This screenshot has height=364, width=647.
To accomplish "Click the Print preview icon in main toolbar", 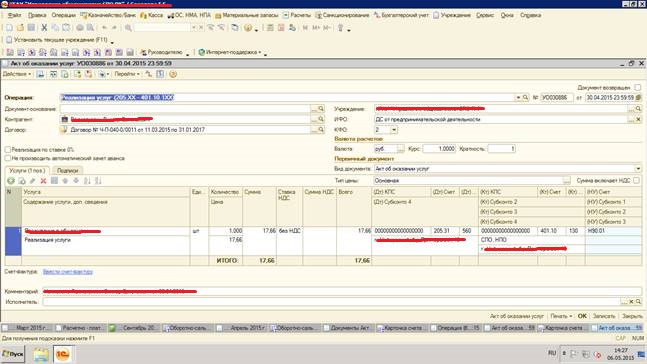I will coord(90,28).
